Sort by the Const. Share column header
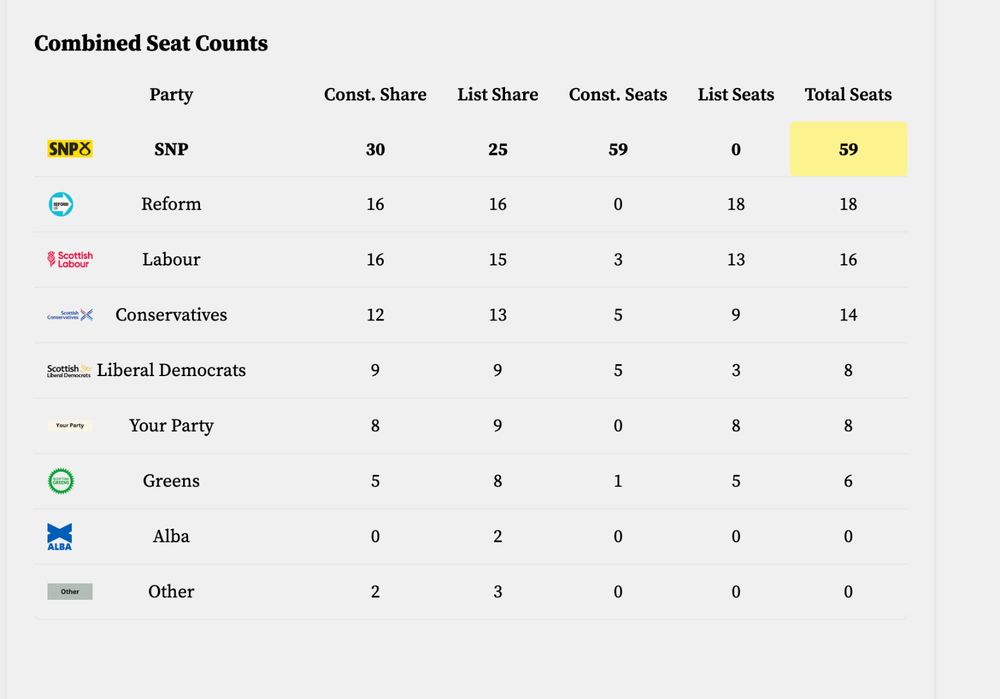 (375, 94)
